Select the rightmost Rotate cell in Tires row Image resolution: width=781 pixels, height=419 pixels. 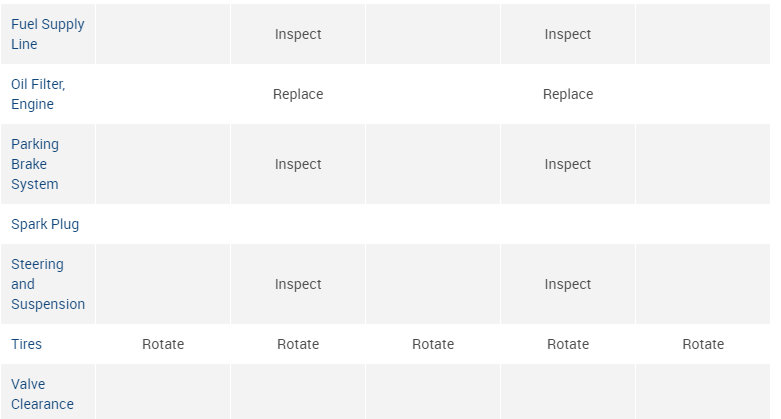coord(703,344)
